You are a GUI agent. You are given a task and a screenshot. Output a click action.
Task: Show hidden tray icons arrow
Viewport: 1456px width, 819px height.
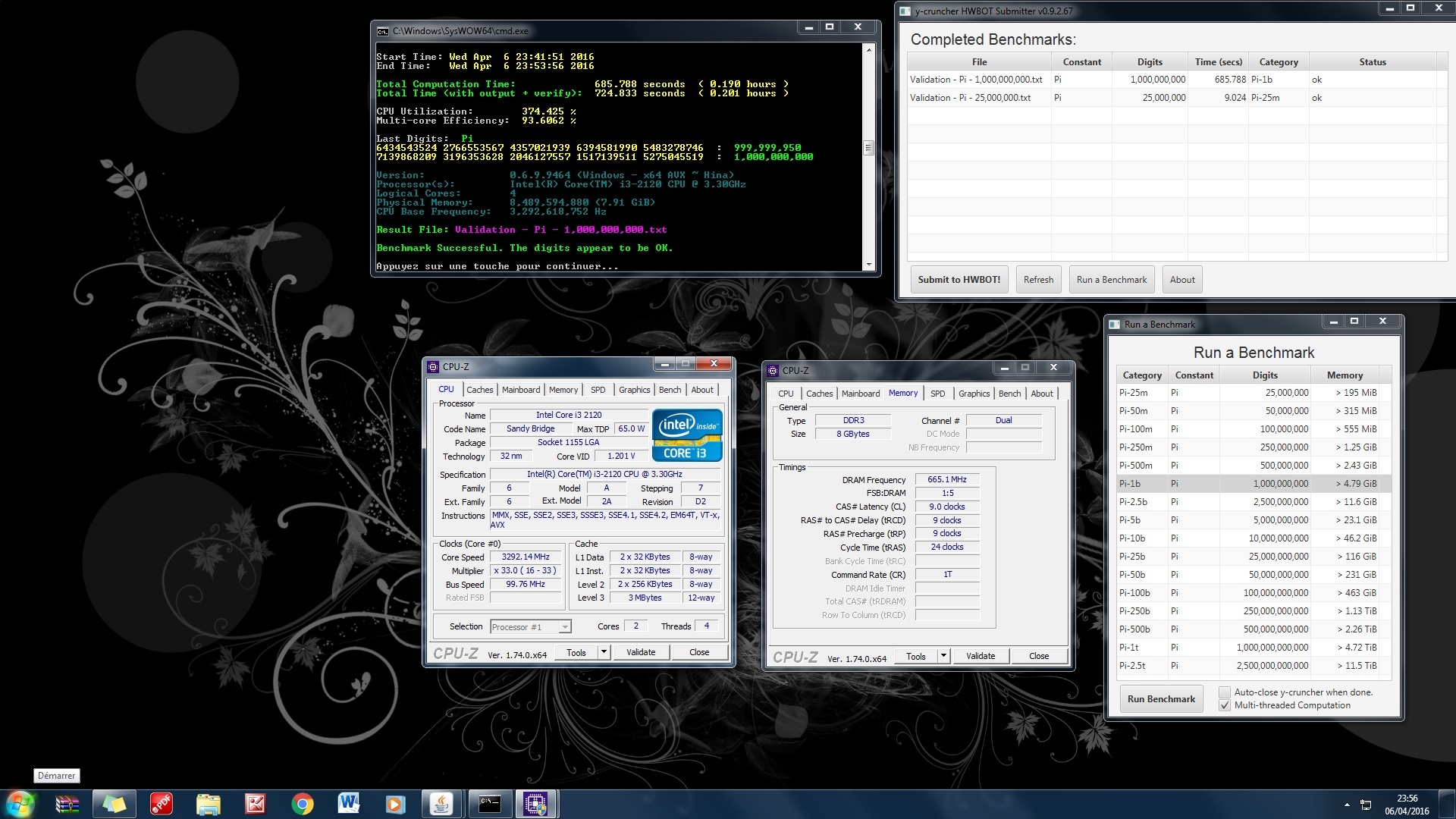(x=1347, y=805)
